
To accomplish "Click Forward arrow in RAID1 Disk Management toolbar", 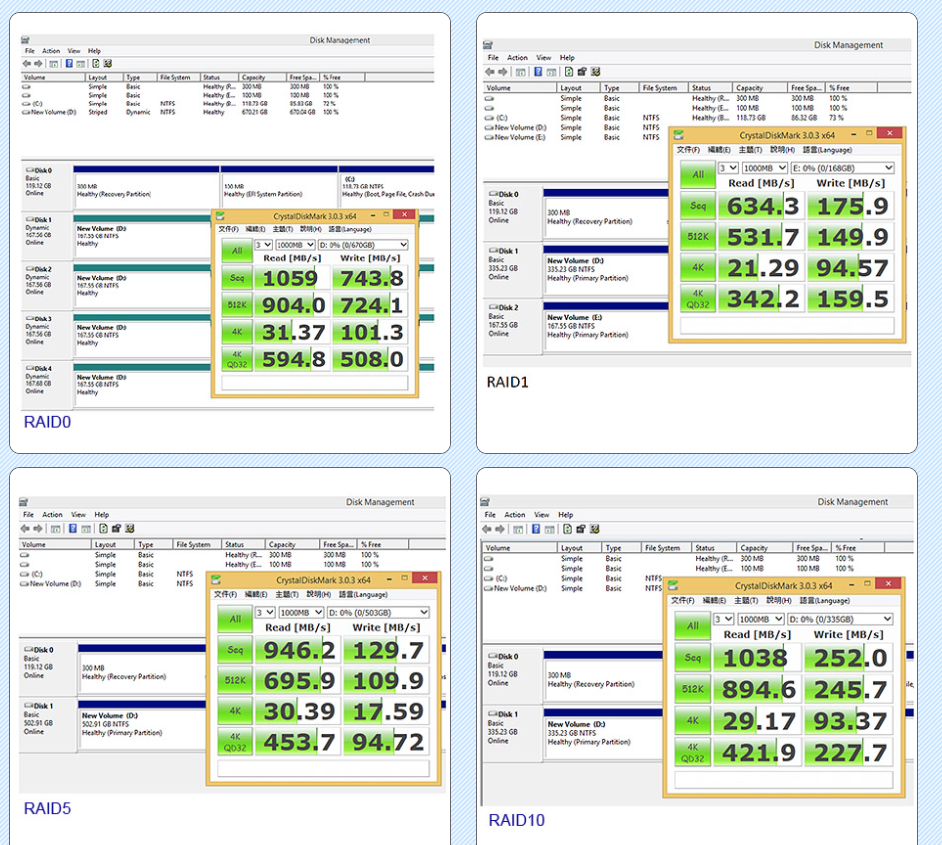I will 504,72.
